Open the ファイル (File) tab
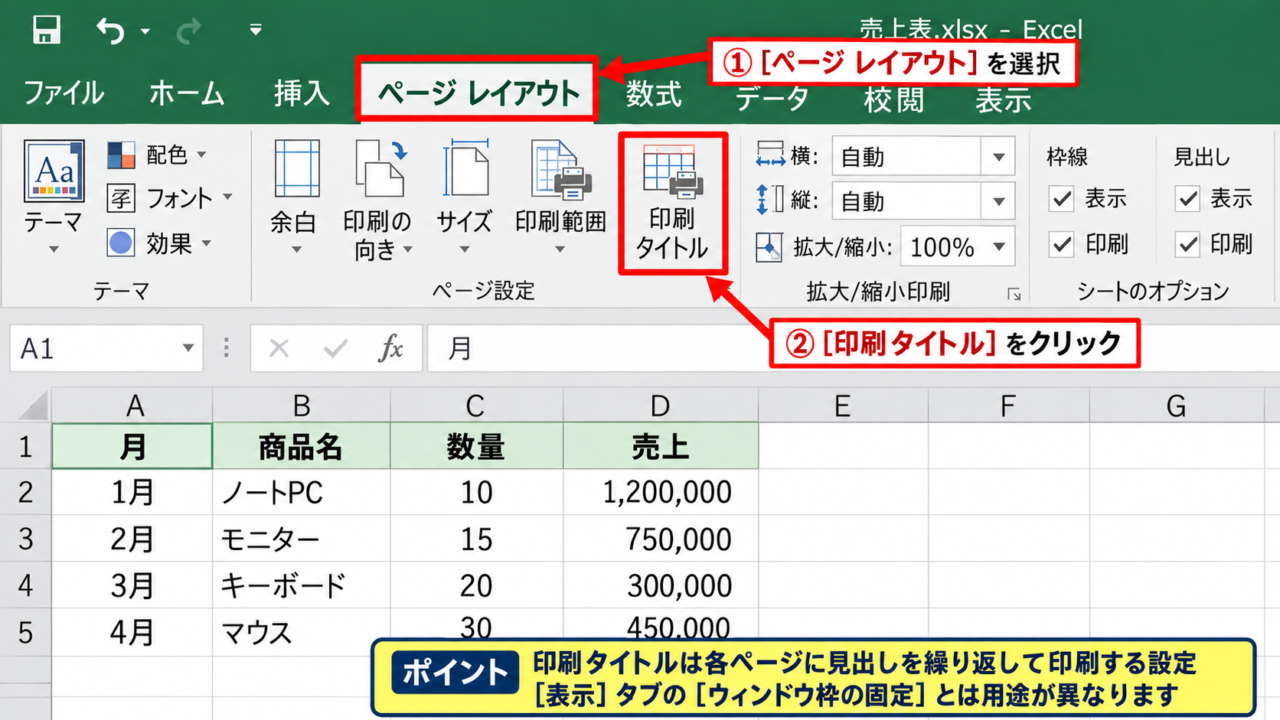This screenshot has width=1280, height=720. coord(63,94)
